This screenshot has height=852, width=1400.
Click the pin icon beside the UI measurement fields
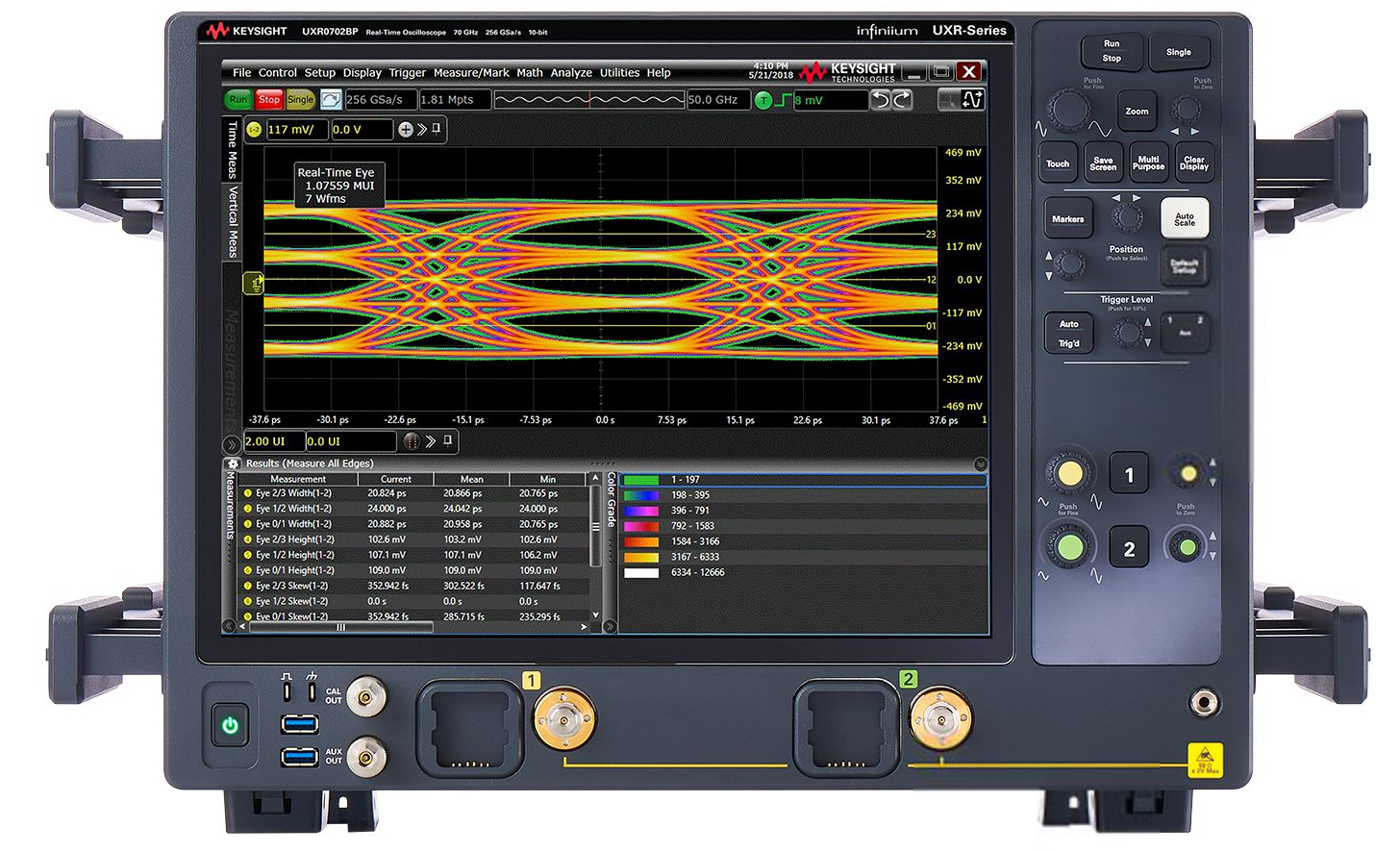coord(447,441)
